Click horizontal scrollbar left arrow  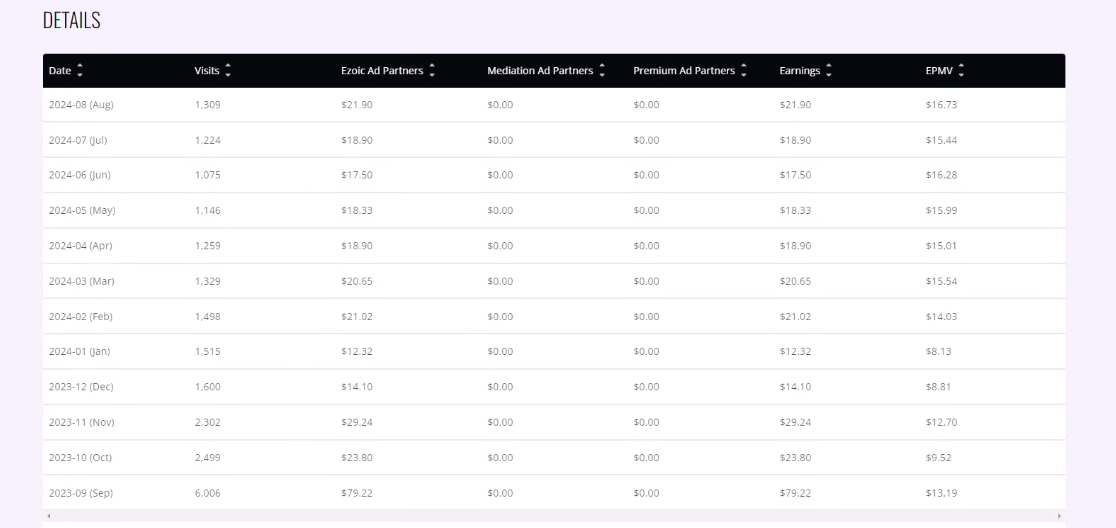pyautogui.click(x=48, y=516)
